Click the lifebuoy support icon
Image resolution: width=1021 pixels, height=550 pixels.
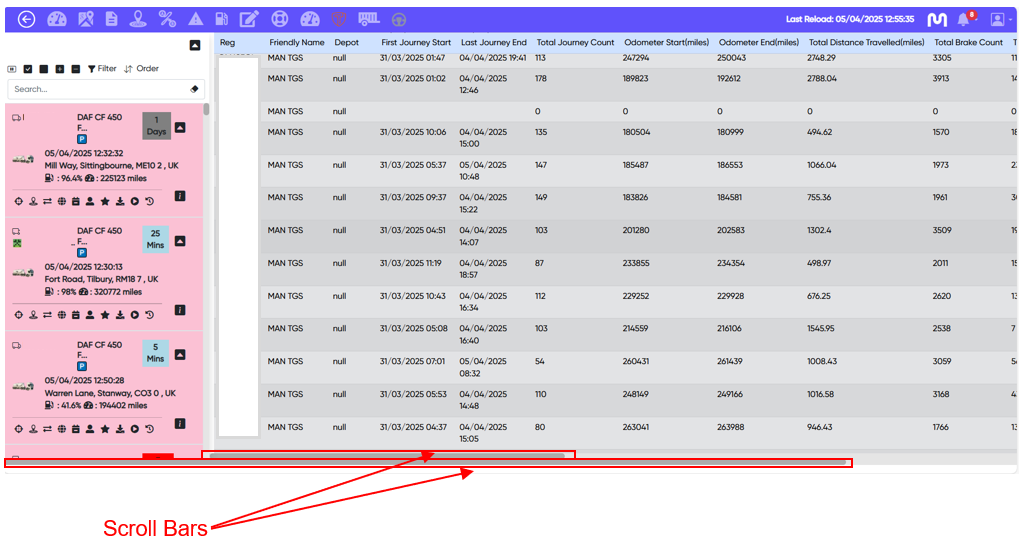(280, 19)
